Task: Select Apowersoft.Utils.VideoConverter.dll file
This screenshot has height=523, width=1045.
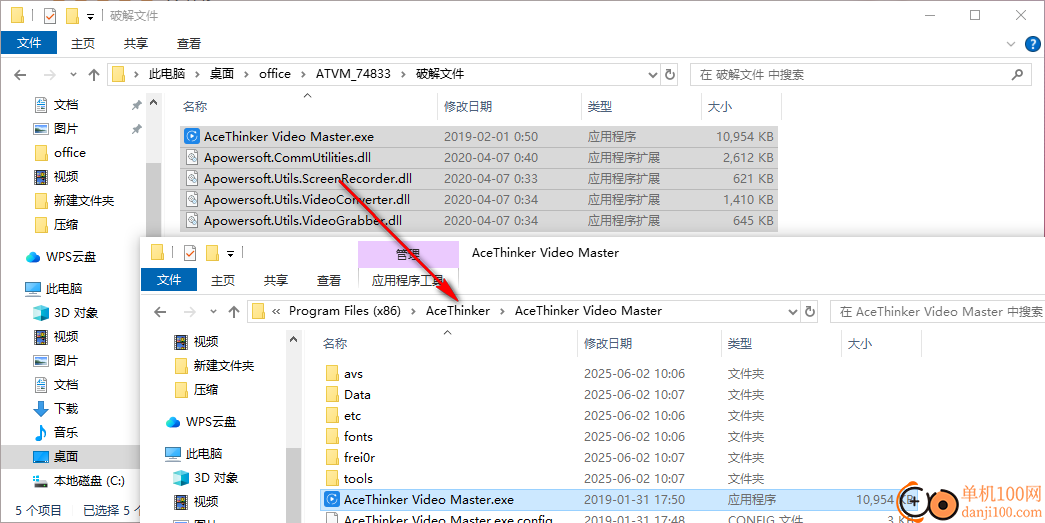Action: (x=479, y=199)
